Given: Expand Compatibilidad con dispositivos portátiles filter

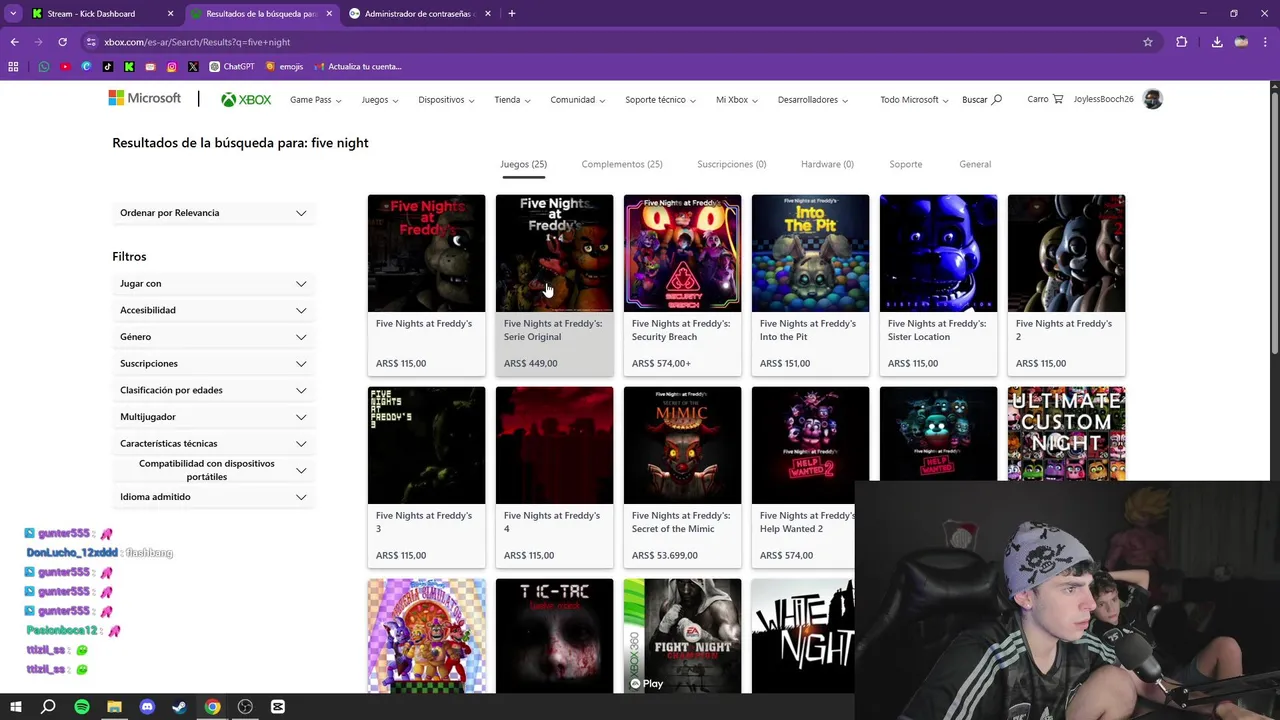Looking at the screenshot, I should tap(213, 470).
